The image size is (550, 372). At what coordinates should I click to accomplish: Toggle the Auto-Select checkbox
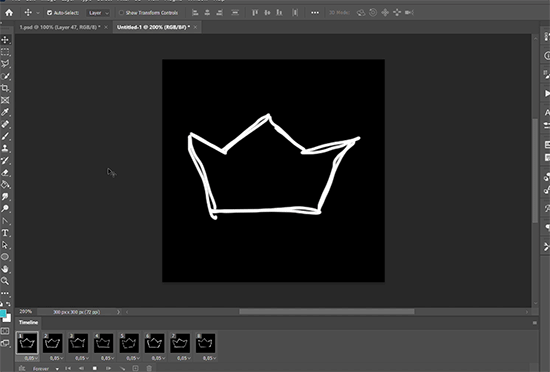tap(49, 13)
